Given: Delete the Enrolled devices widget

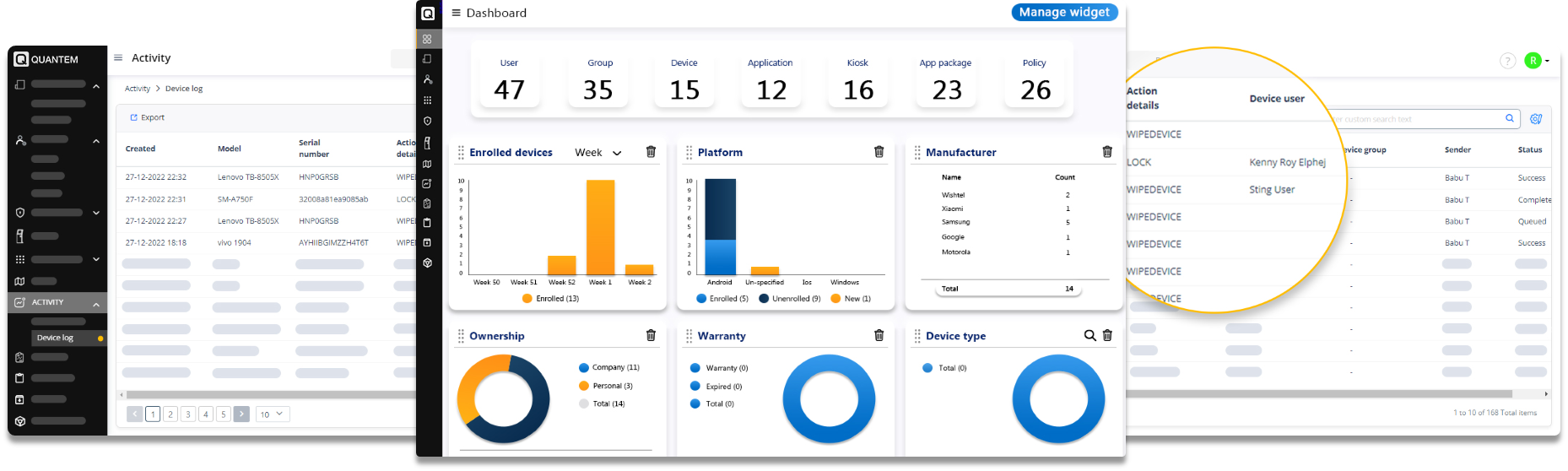Looking at the screenshot, I should click(651, 152).
